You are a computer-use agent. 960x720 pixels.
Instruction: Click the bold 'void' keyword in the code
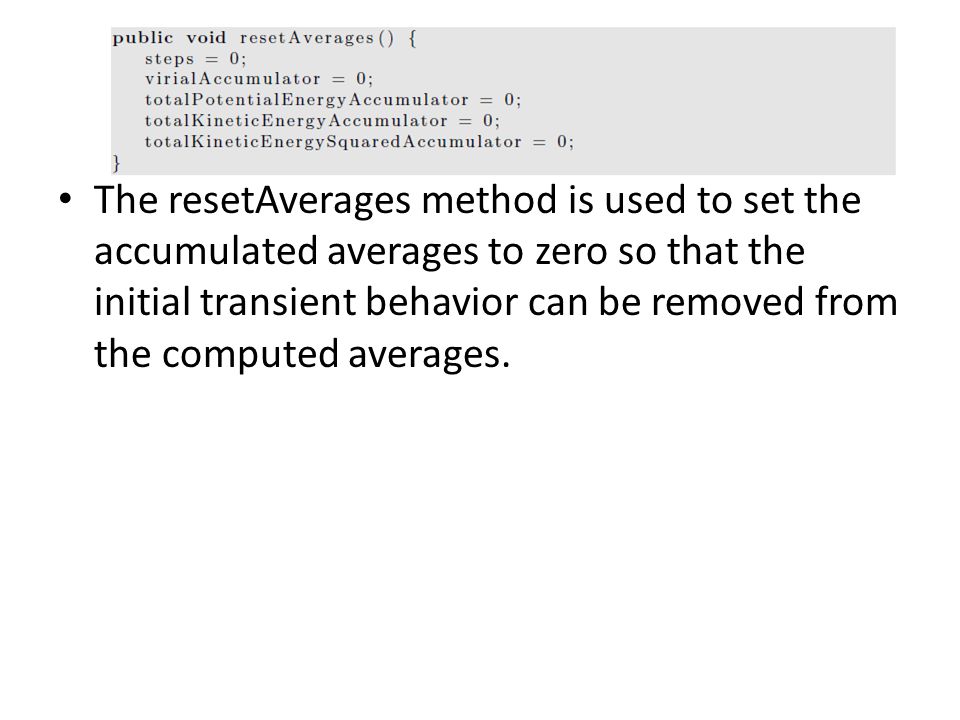206,38
